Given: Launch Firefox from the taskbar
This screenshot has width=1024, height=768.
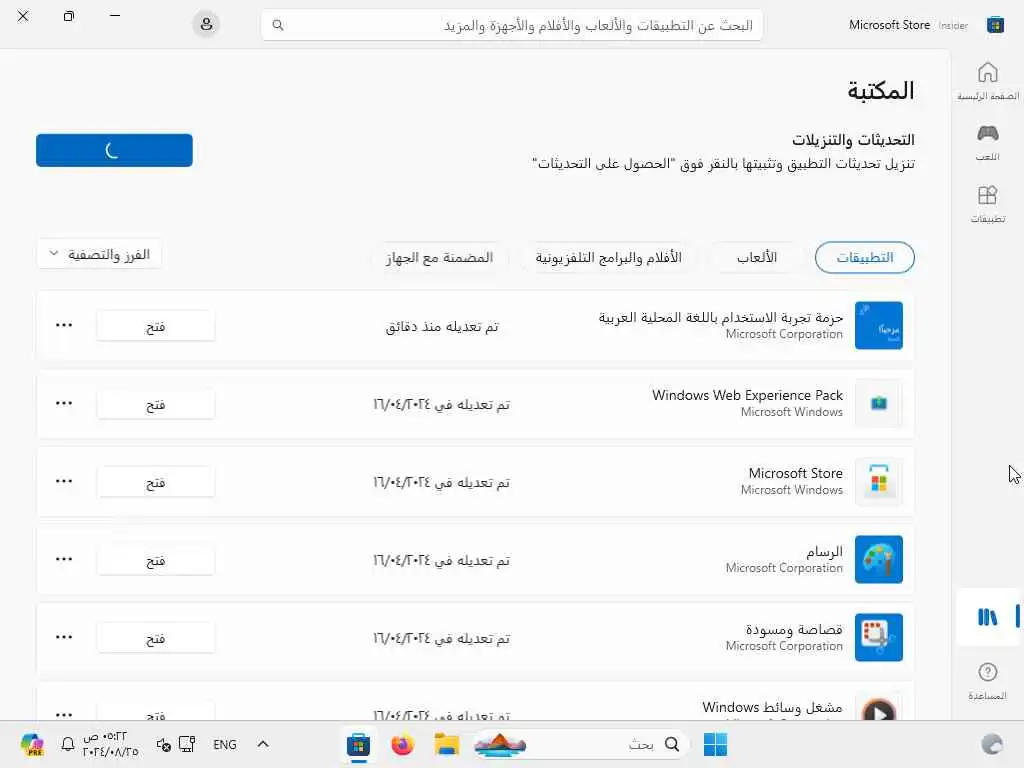Looking at the screenshot, I should tap(402, 744).
